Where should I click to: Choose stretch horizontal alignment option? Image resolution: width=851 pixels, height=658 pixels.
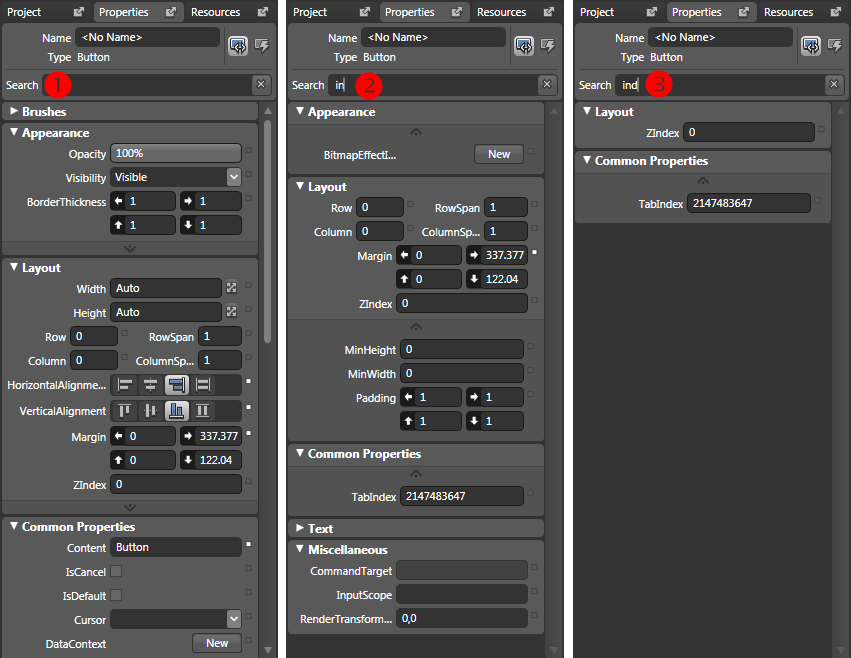(203, 386)
